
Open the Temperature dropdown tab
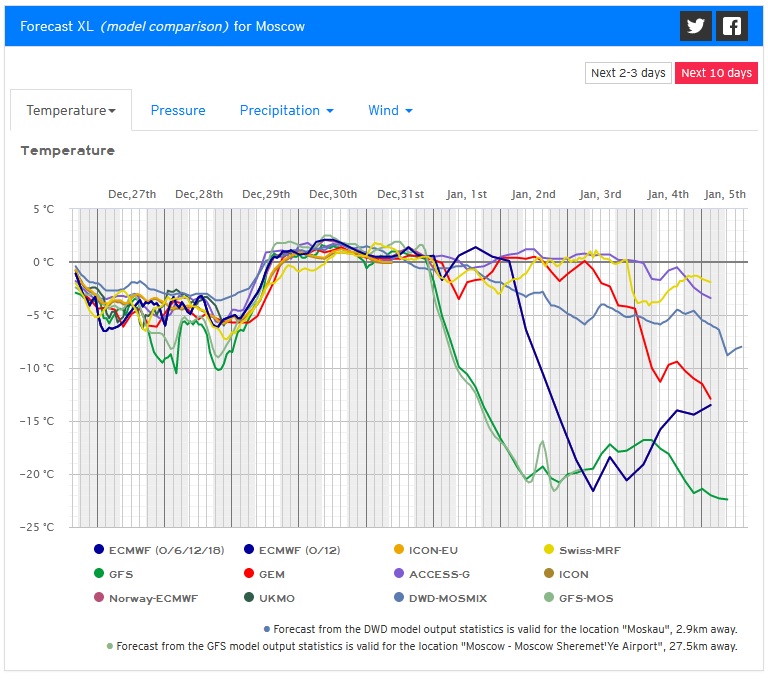pos(70,110)
